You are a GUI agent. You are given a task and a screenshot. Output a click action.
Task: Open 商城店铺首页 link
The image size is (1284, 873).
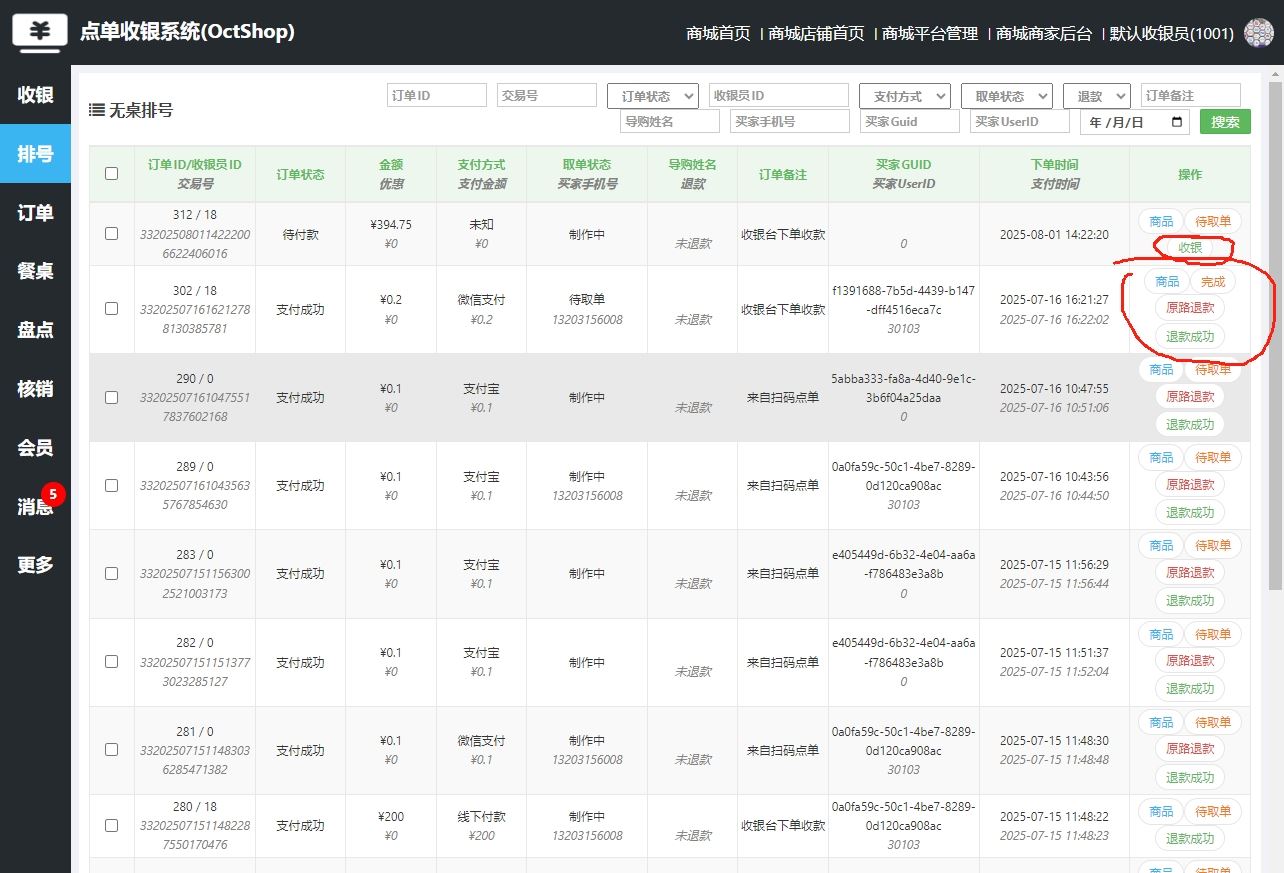(x=816, y=33)
